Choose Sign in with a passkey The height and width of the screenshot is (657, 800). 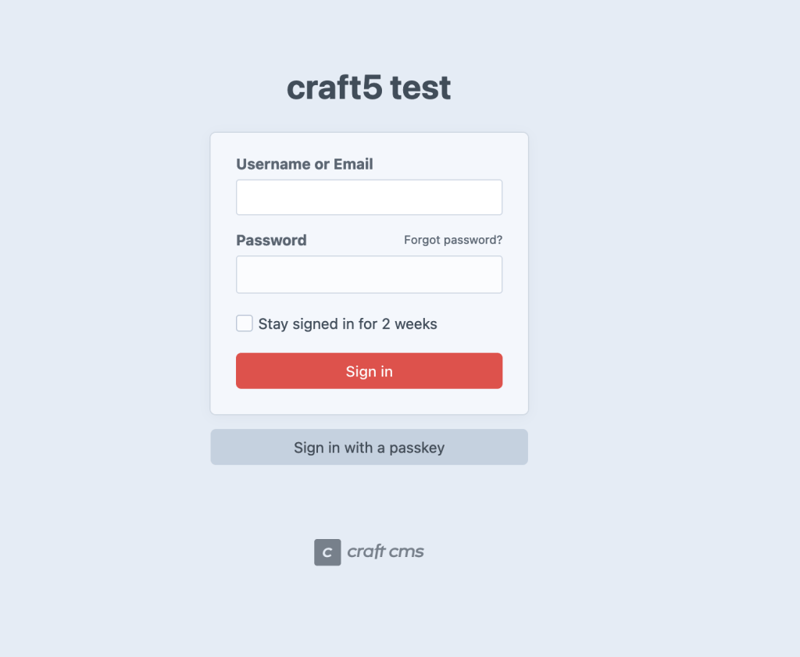(x=369, y=447)
